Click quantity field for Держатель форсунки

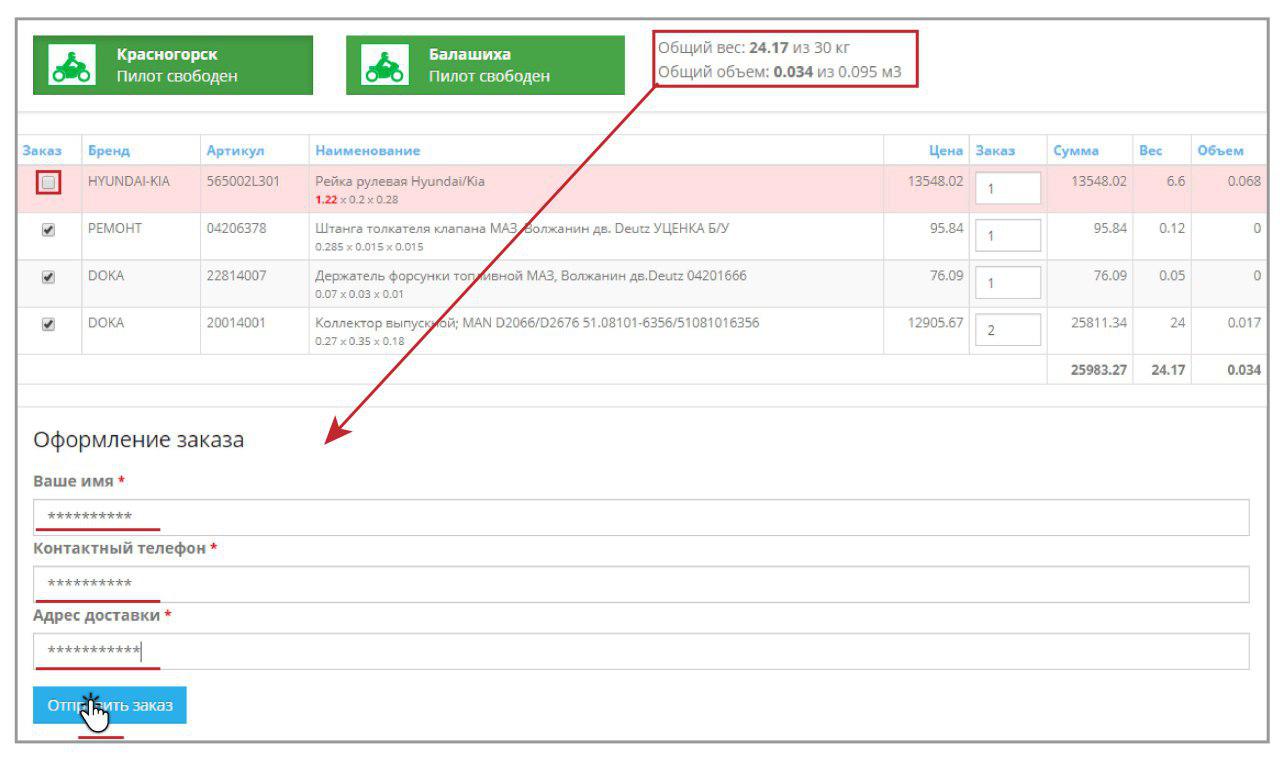point(1007,282)
